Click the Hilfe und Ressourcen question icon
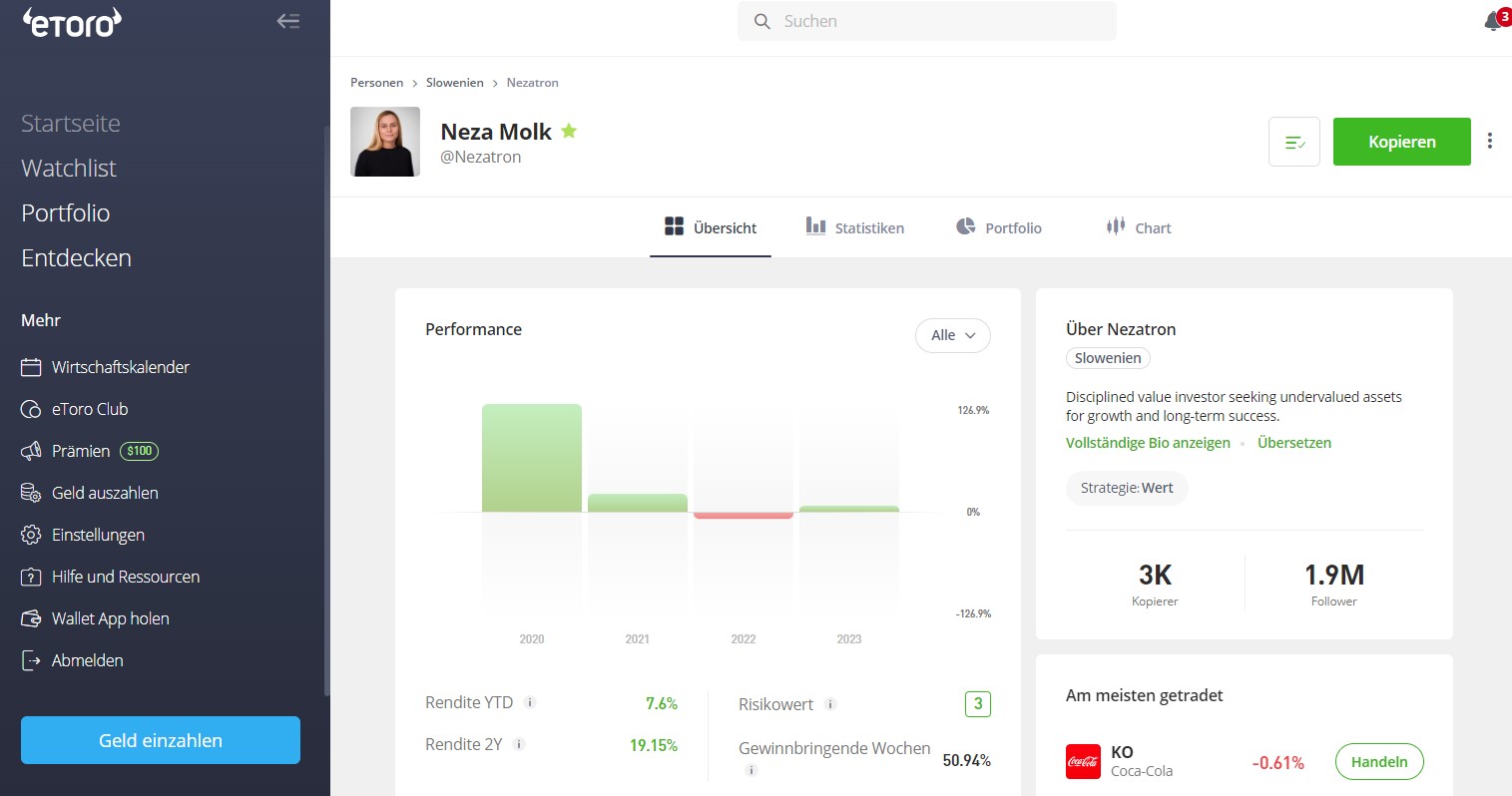The image size is (1512, 796). click(31, 577)
